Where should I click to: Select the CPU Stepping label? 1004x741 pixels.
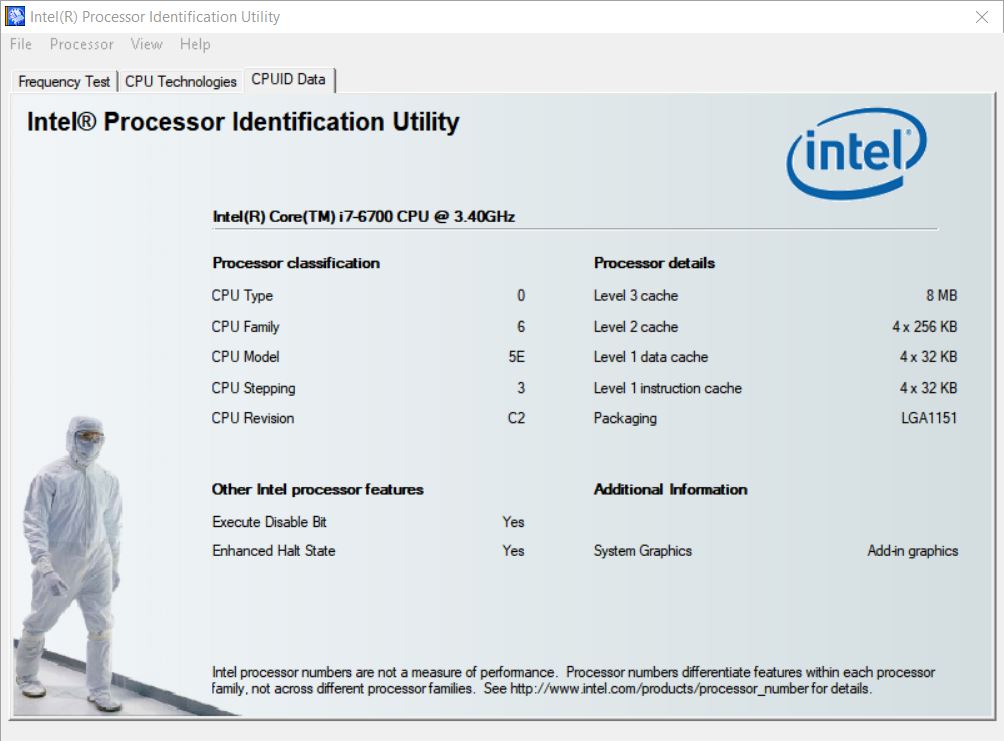[254, 388]
